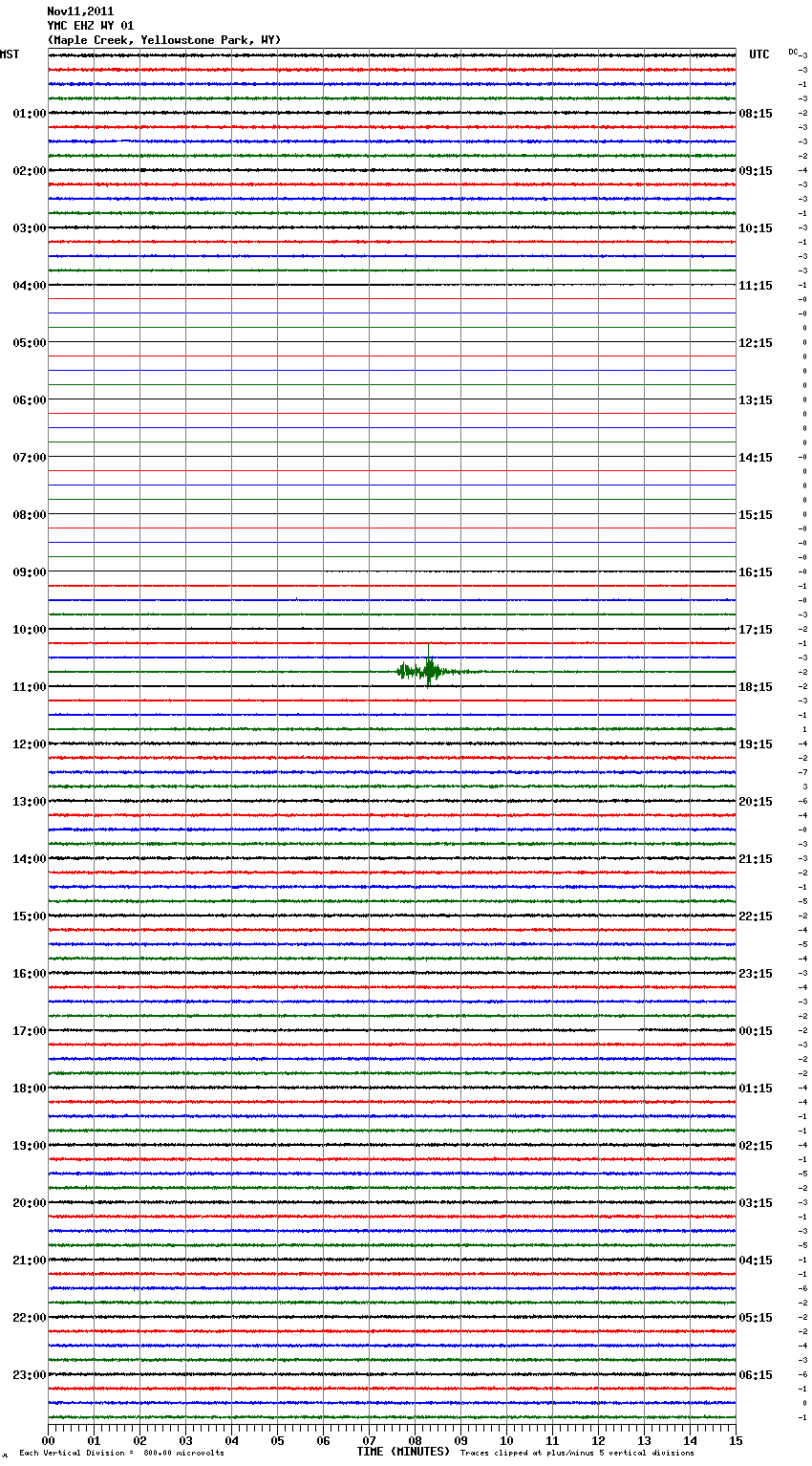This screenshot has width=812, height=1466.
Task: Click the 13:15 UTC time label
Action: [x=756, y=400]
